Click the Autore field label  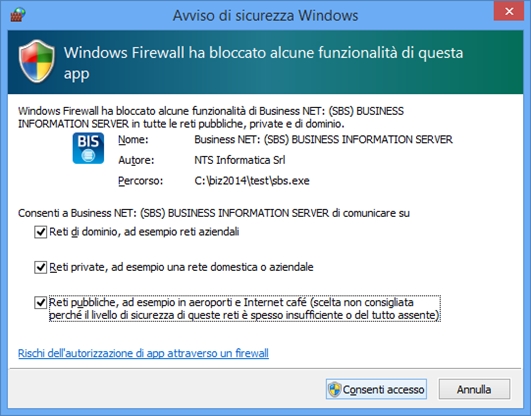[136, 160]
